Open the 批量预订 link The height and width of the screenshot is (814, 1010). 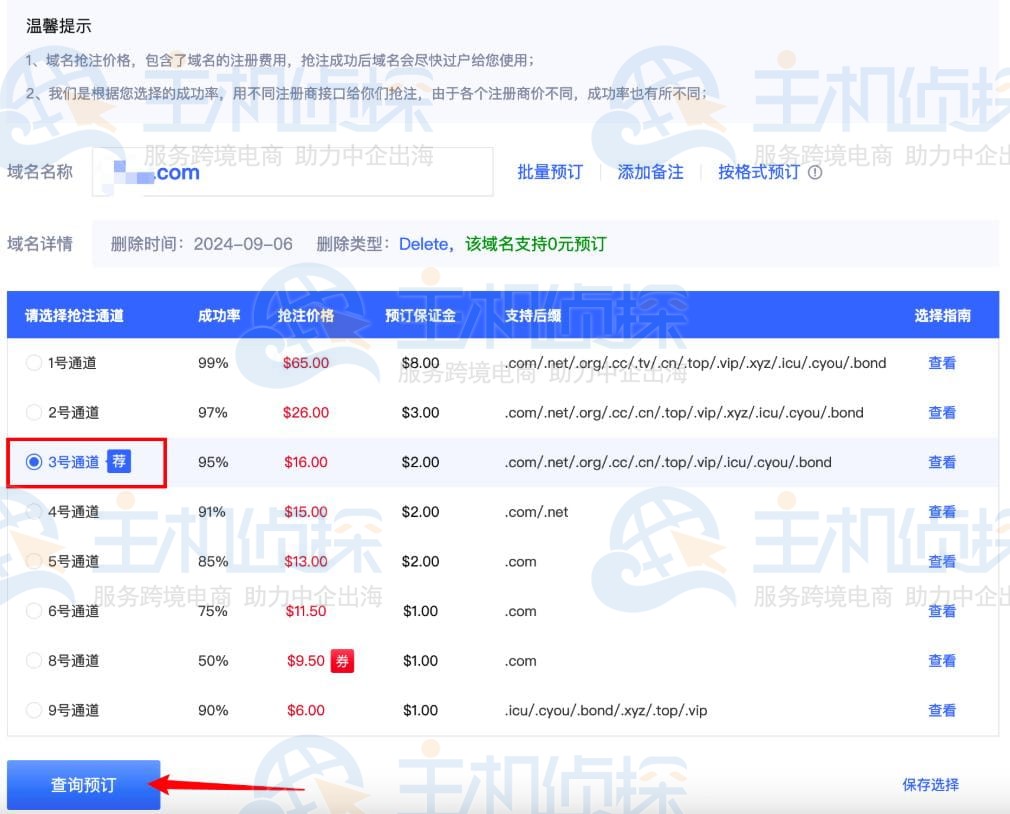(x=549, y=172)
